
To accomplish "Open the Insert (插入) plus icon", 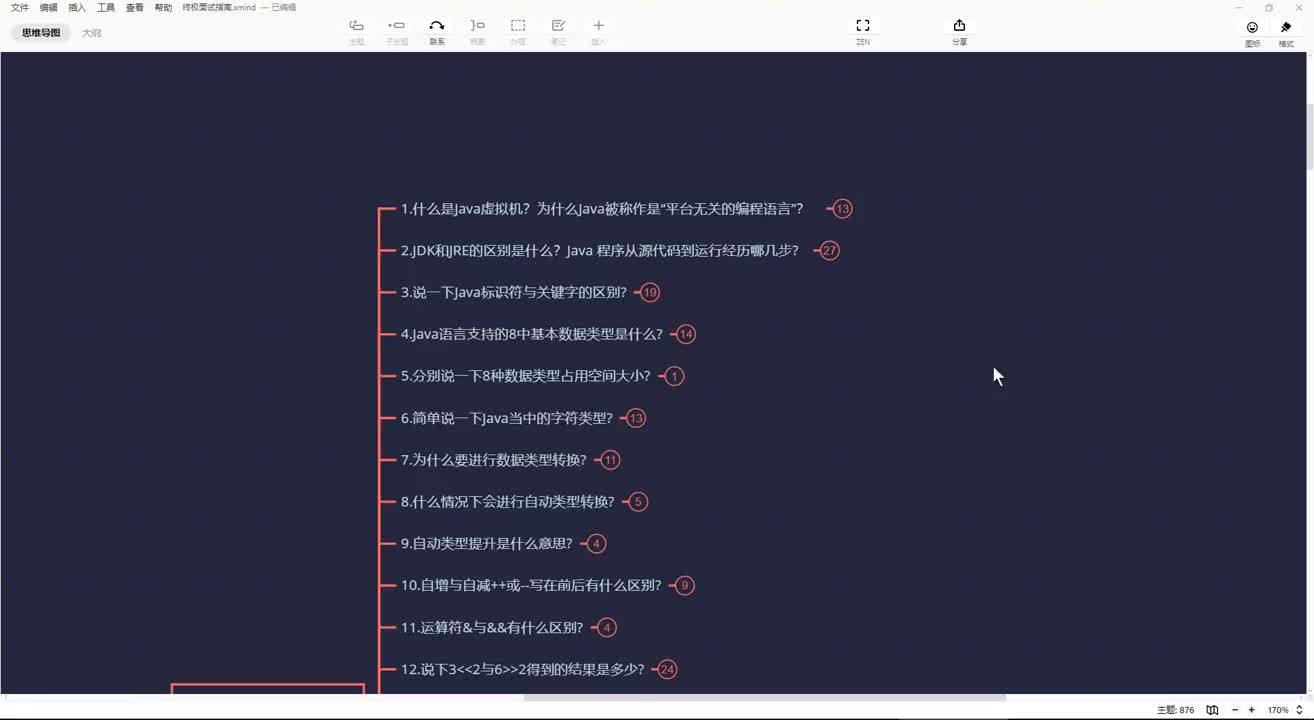I will pos(598,26).
